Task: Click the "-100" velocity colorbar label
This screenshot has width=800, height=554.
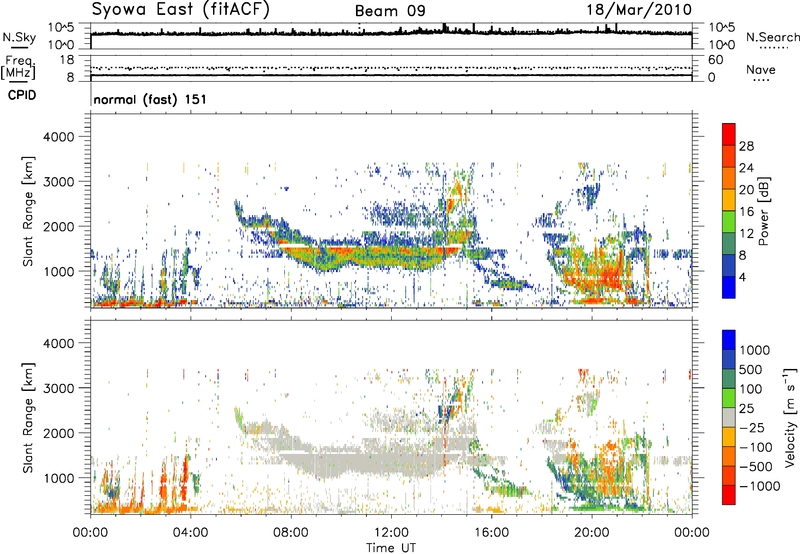Action: 756,447
